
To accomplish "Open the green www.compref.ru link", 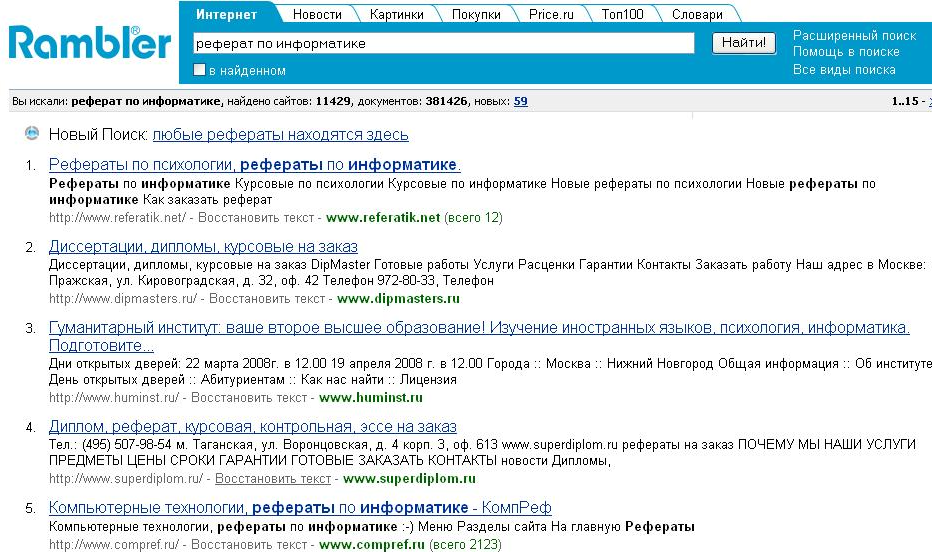I will pyautogui.click(x=372, y=544).
